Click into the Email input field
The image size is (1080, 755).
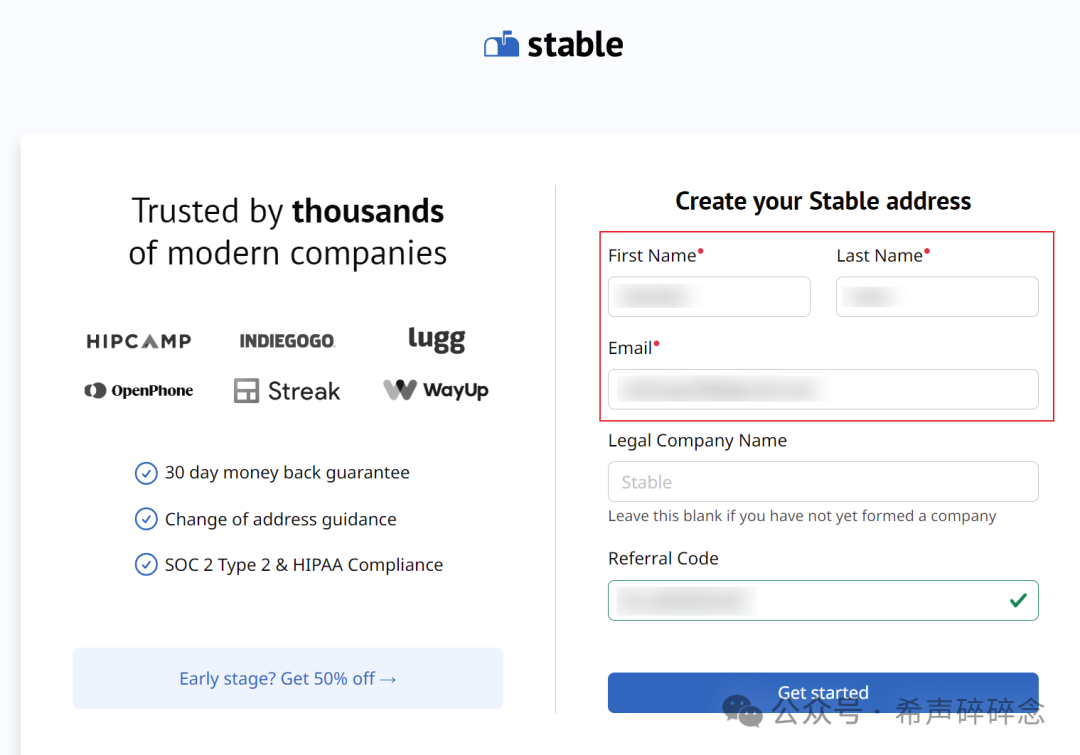point(823,389)
